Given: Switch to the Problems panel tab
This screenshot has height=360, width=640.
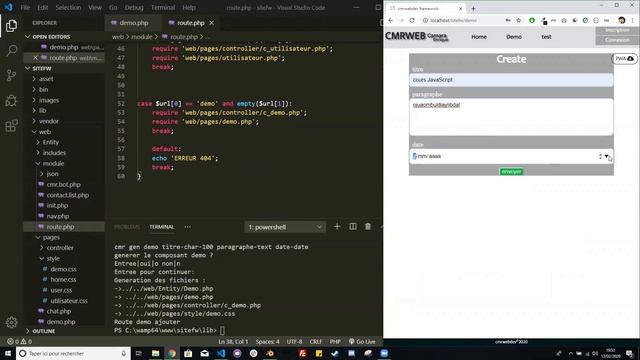Looking at the screenshot, I should pos(127,227).
